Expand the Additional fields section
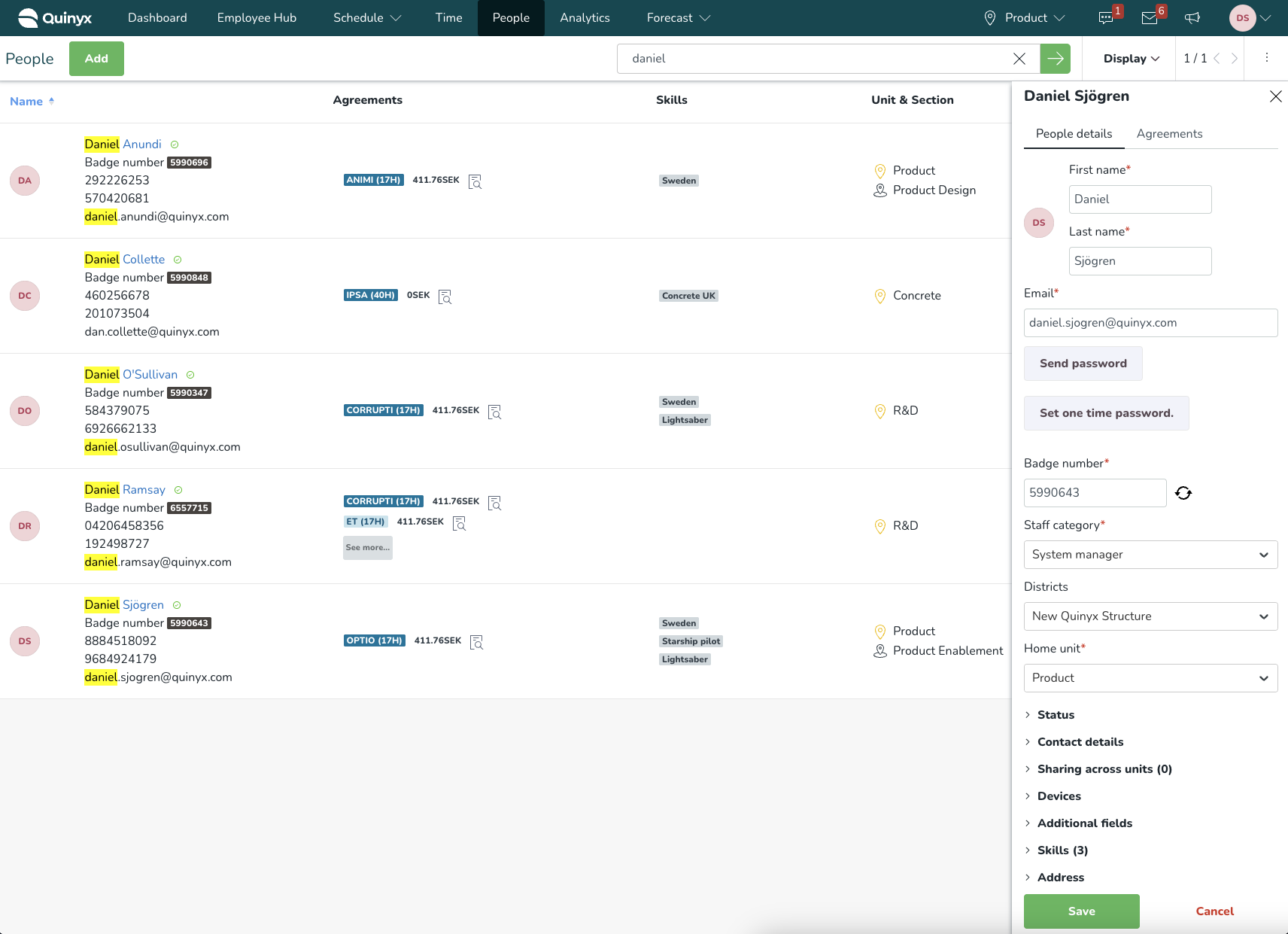The height and width of the screenshot is (934, 1288). (1078, 823)
